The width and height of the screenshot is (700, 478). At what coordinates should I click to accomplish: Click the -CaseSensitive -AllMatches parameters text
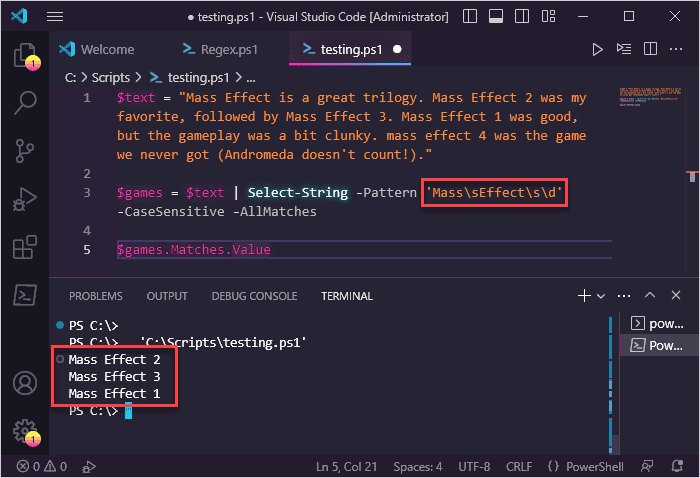(x=217, y=212)
